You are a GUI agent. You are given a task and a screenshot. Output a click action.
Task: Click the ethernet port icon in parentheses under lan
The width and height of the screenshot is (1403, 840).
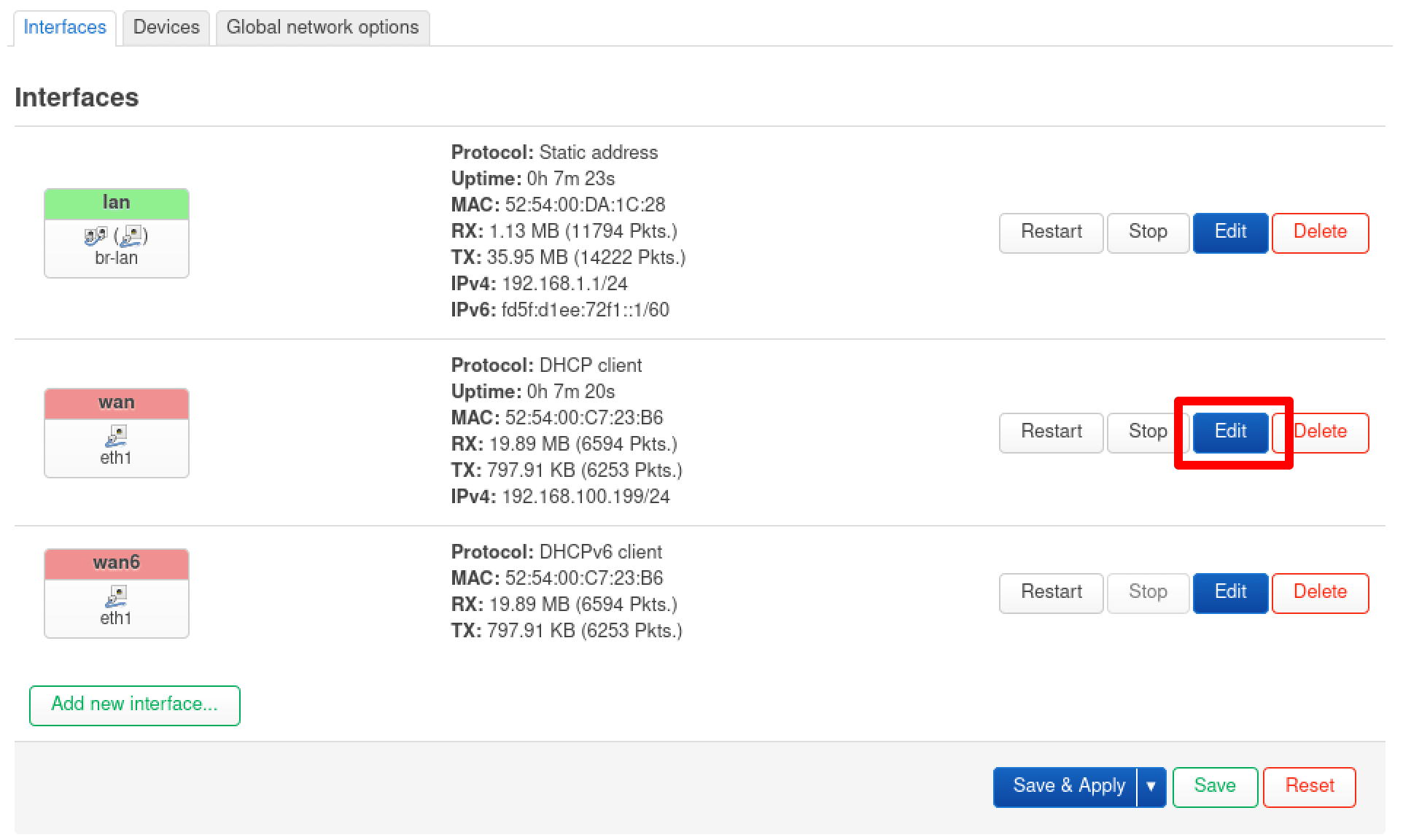pos(132,236)
